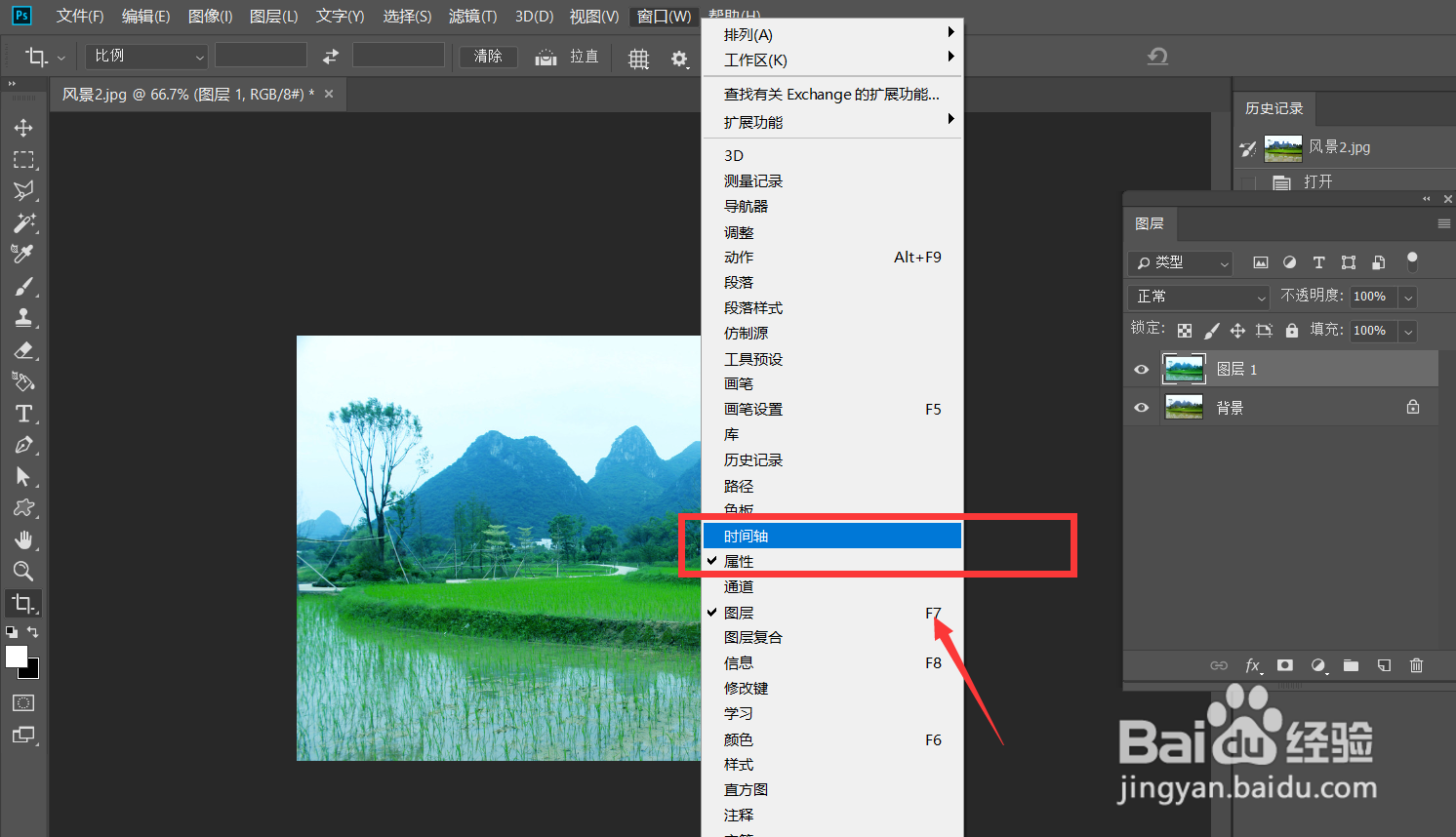Toggle layer filtering switch on
The width and height of the screenshot is (1456, 837).
pos(1412,261)
